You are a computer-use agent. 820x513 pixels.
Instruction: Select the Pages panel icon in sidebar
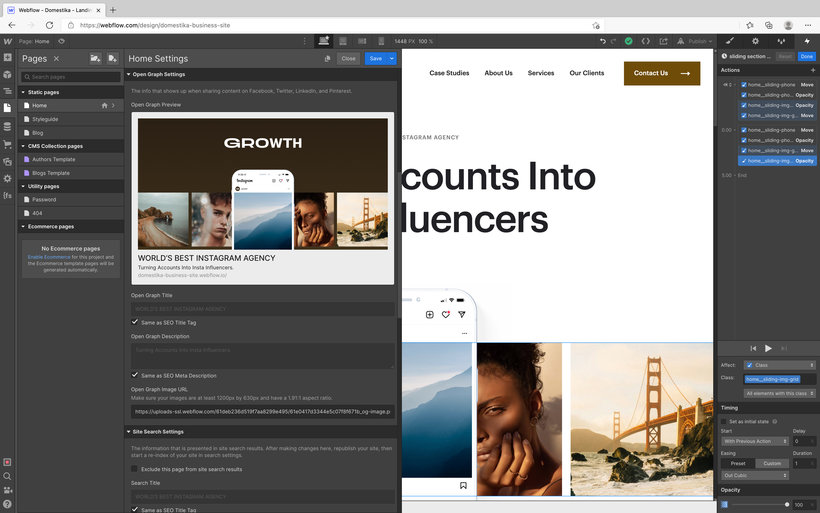click(7, 108)
